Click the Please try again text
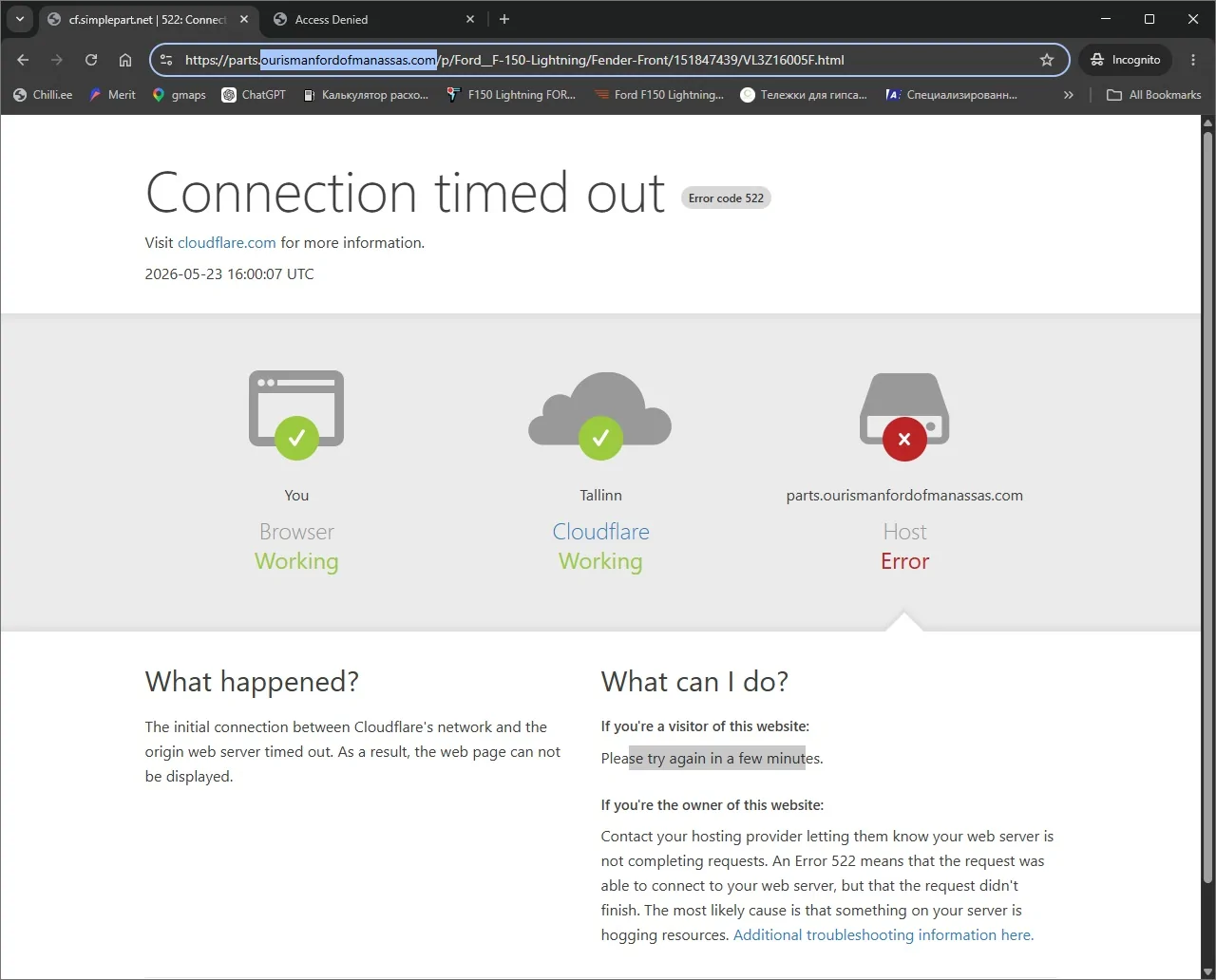1216x980 pixels. pyautogui.click(x=712, y=759)
